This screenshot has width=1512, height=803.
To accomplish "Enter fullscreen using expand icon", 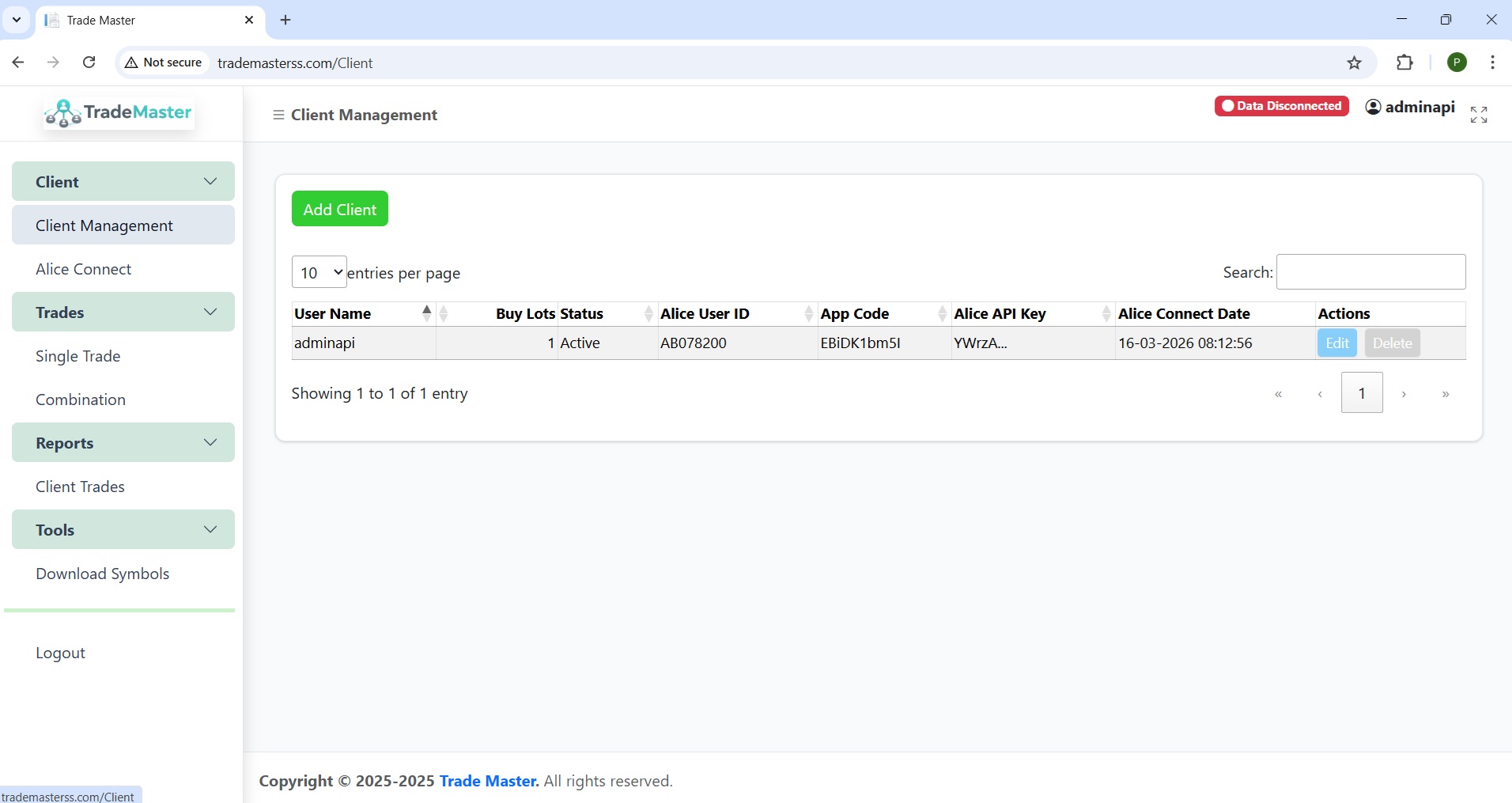I will (x=1478, y=115).
